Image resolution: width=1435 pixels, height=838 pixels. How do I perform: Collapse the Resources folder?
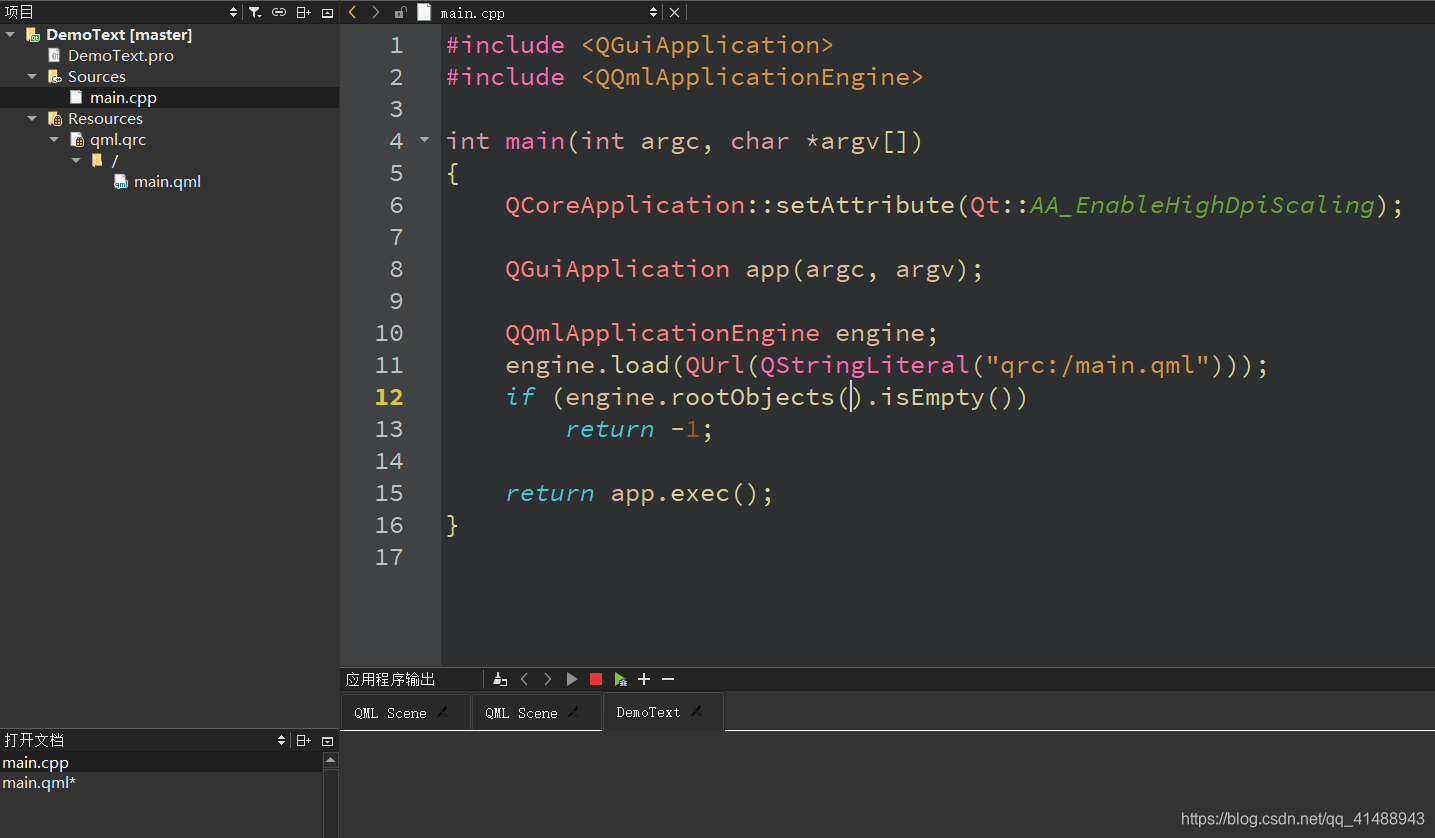pos(32,118)
